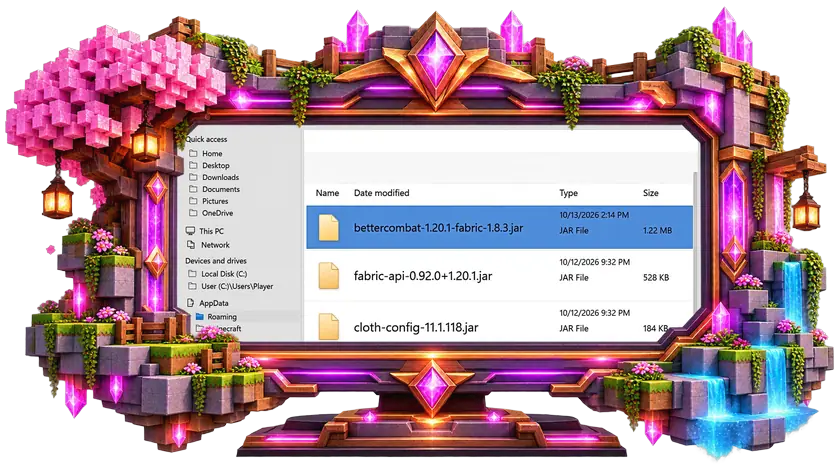Screen dimensions: 840x472
Task: Click the Home folder icon in sidebar
Action: [193, 153]
